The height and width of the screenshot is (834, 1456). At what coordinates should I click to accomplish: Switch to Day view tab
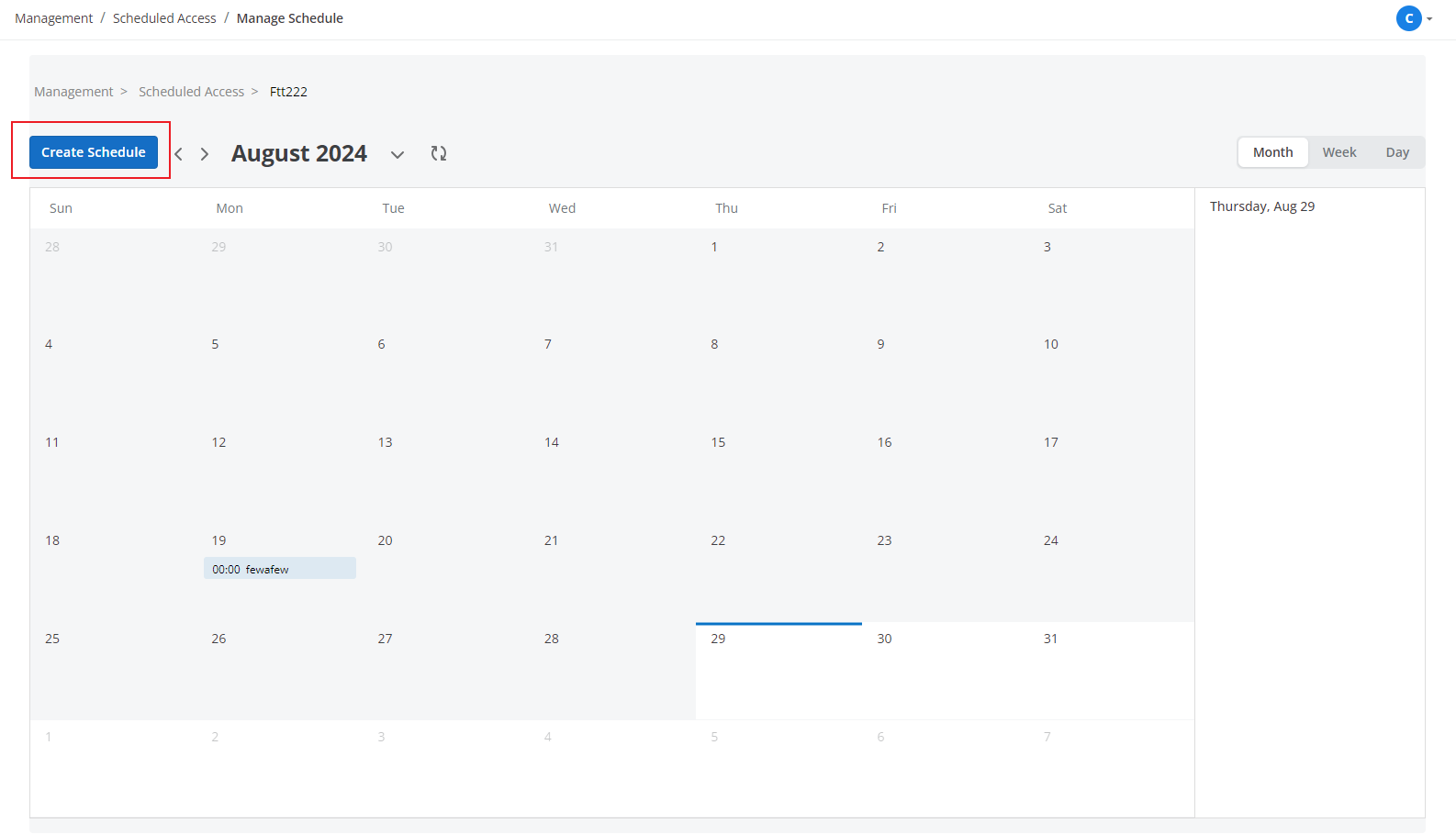point(1397,152)
